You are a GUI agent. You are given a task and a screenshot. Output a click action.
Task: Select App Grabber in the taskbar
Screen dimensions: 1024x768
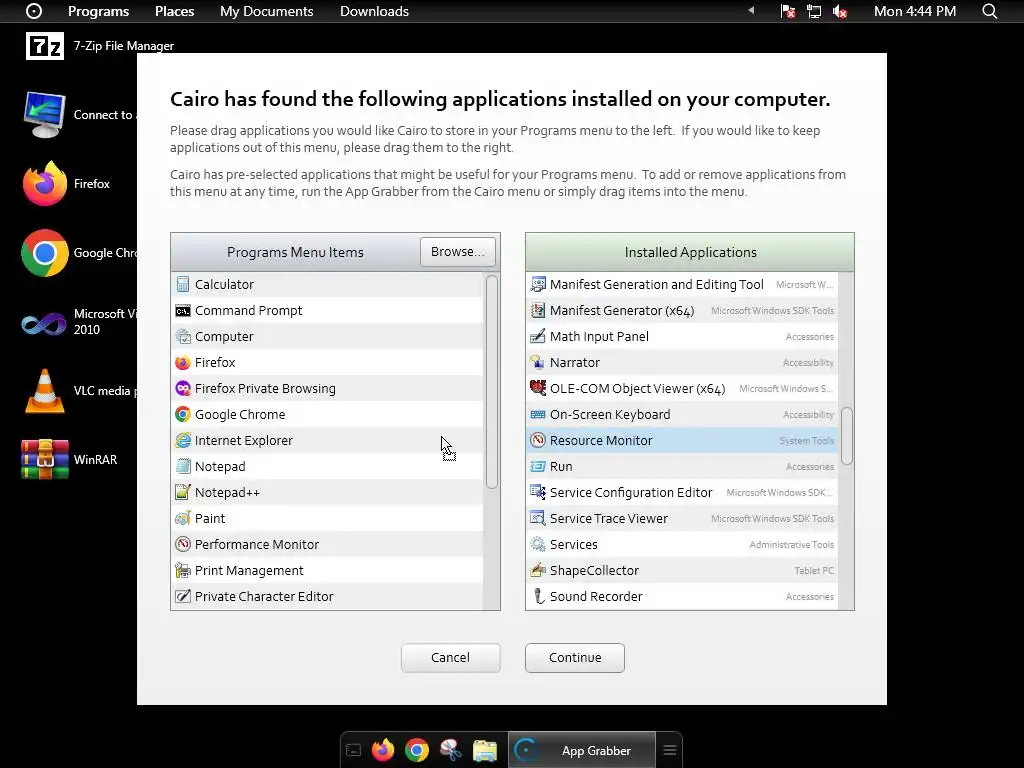click(x=582, y=750)
